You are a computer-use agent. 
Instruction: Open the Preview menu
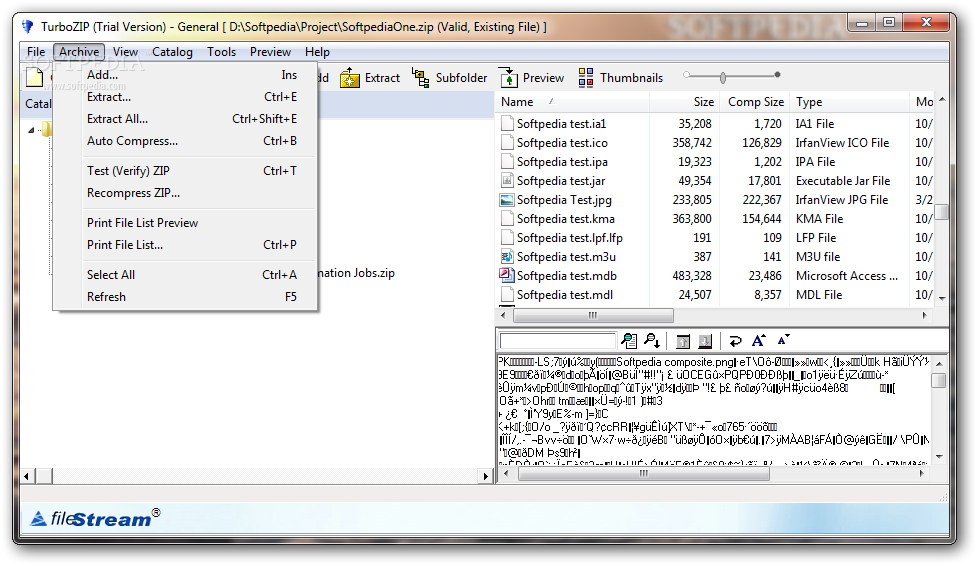point(270,52)
